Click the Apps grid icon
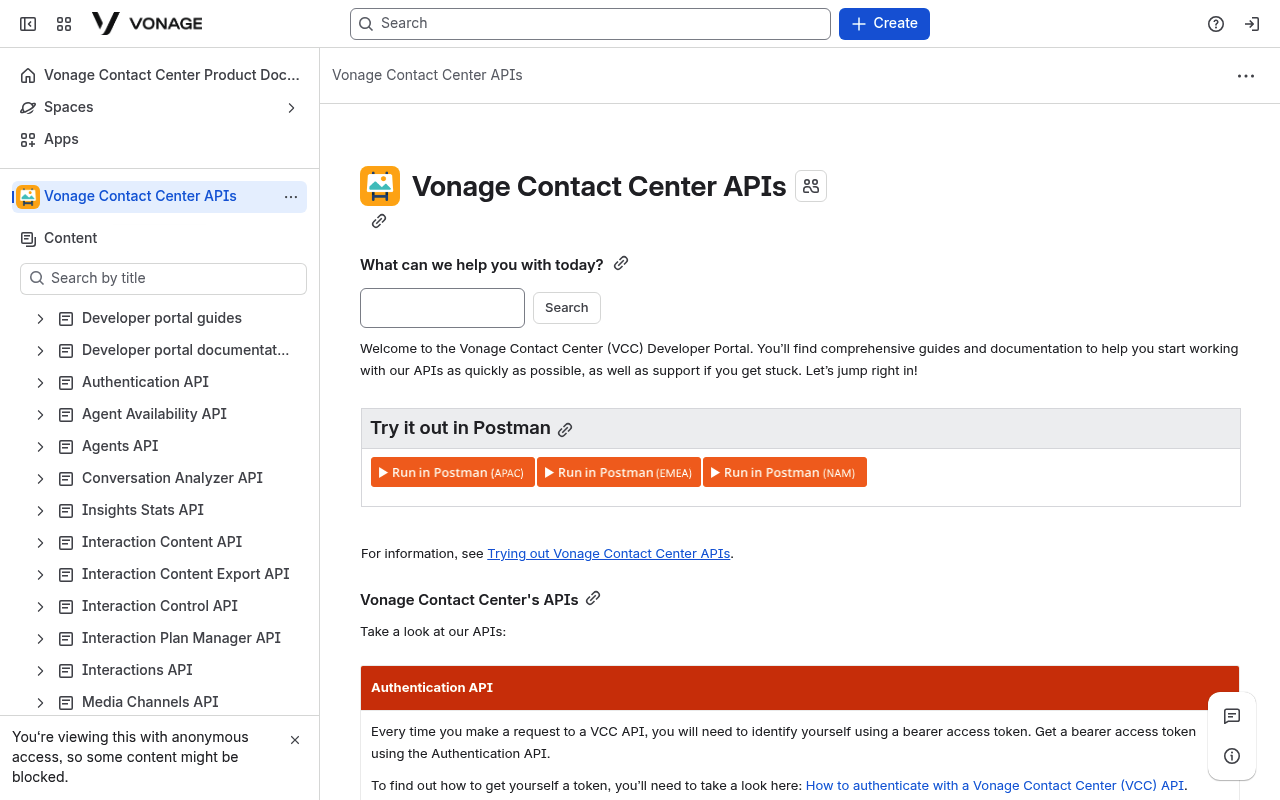The height and width of the screenshot is (800, 1280). [x=28, y=139]
